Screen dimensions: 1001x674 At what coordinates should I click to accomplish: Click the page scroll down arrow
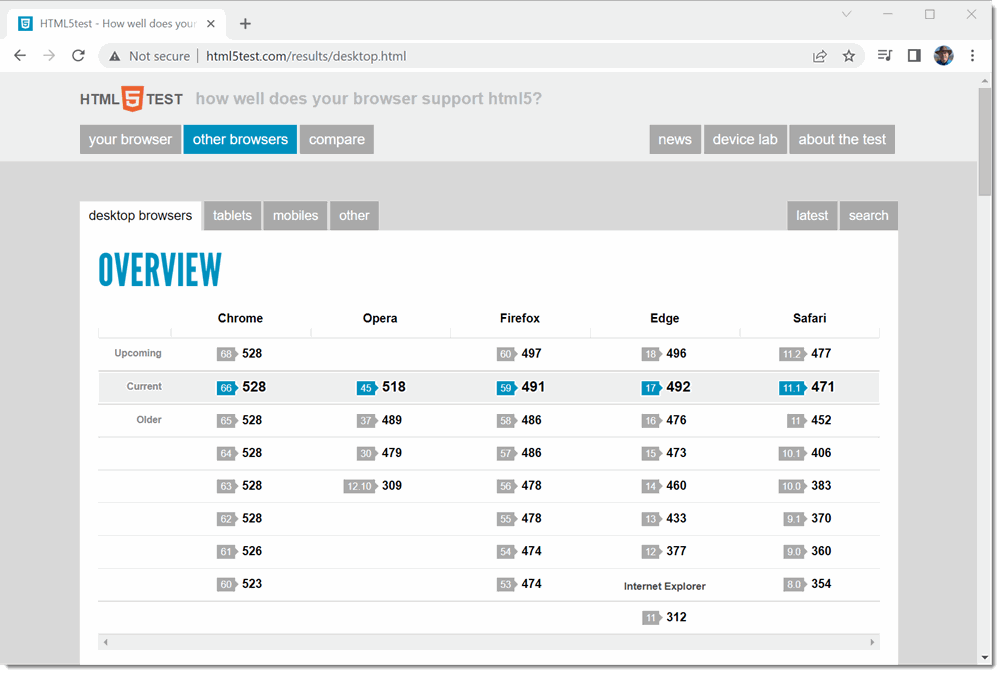tap(985, 658)
